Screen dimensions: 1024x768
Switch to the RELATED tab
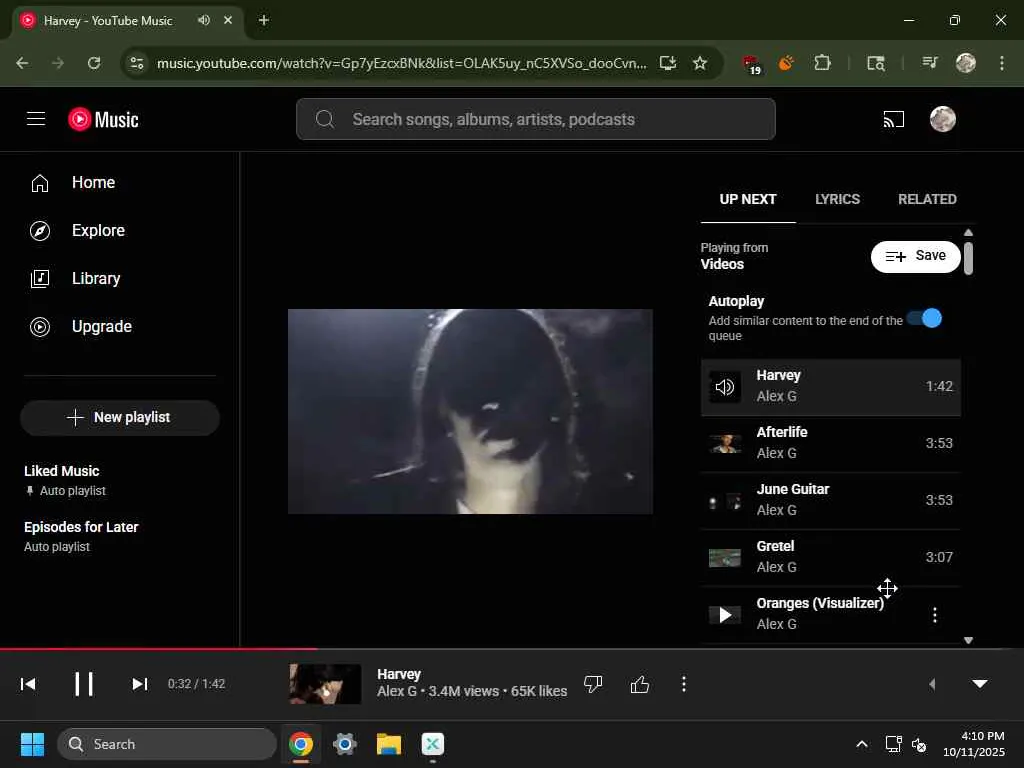927,199
